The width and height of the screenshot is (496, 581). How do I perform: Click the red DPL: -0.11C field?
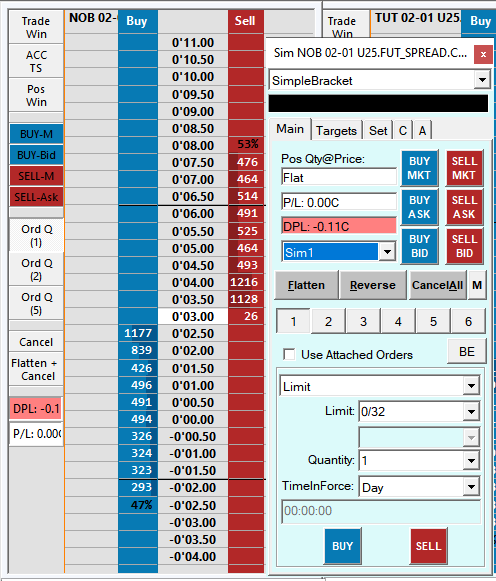339,226
